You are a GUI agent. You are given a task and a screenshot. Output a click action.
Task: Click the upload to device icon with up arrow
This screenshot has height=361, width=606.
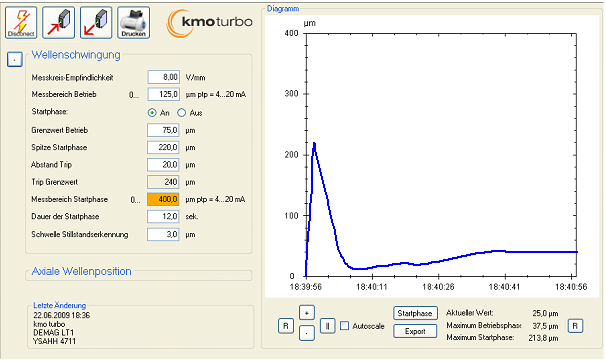[x=58, y=22]
